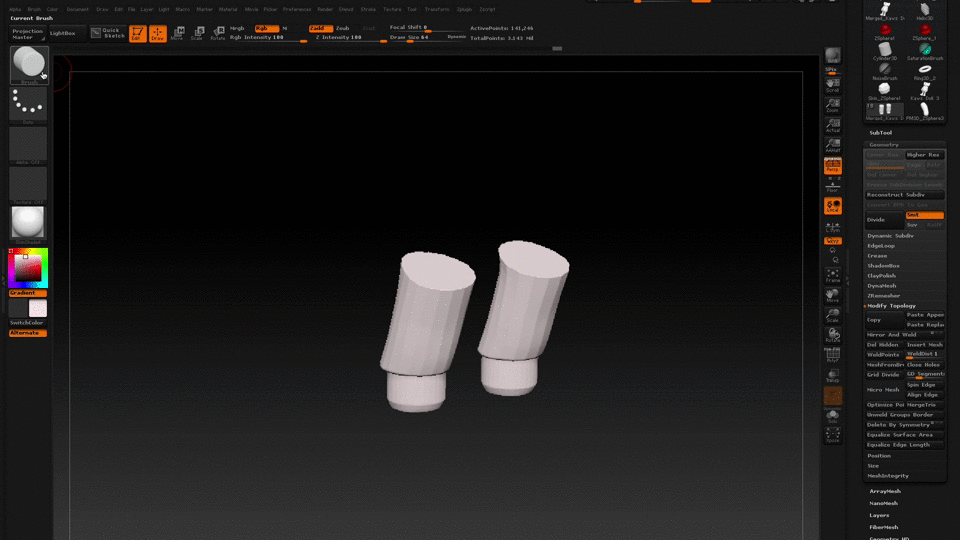Click the Frame mesh icon
This screenshot has width=960, height=540.
coord(833,276)
